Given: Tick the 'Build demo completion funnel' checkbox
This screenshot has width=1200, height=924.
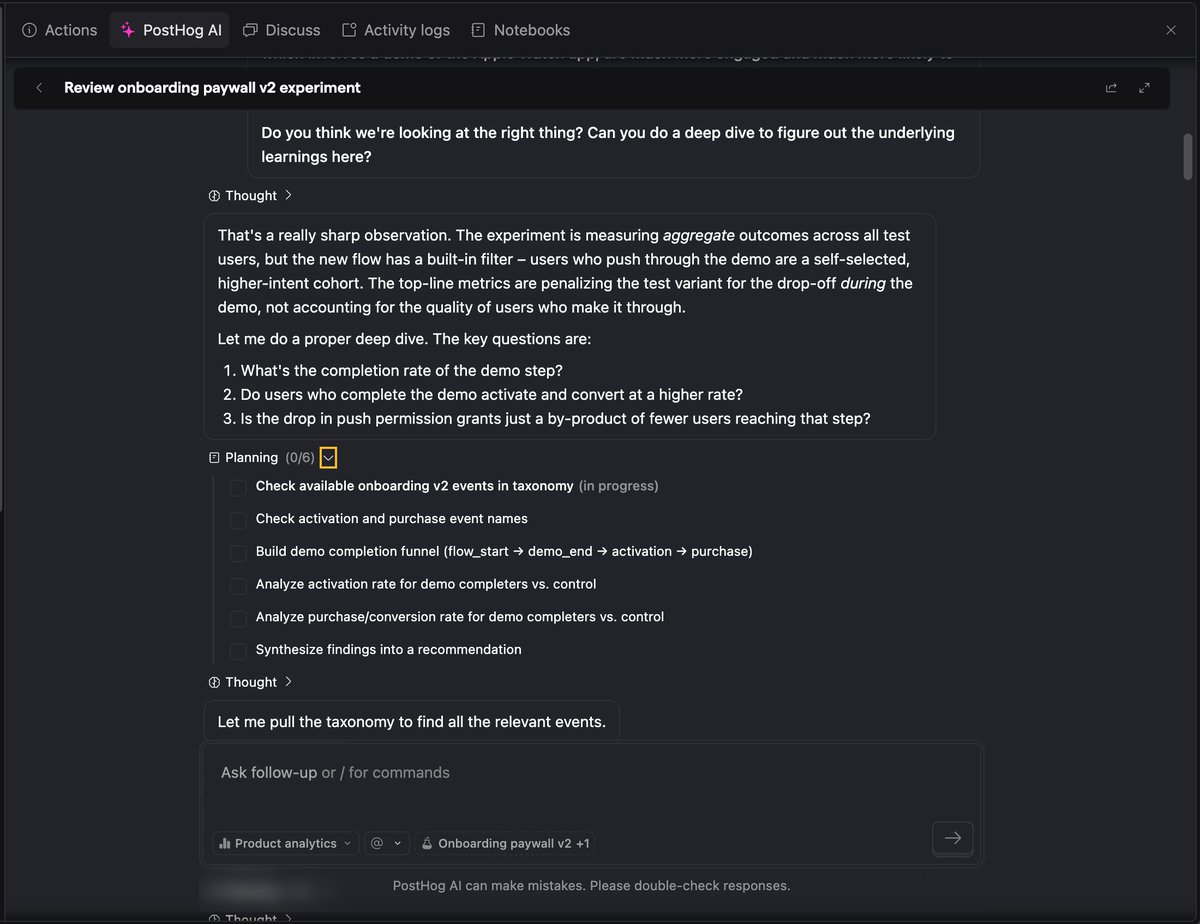Looking at the screenshot, I should point(238,553).
